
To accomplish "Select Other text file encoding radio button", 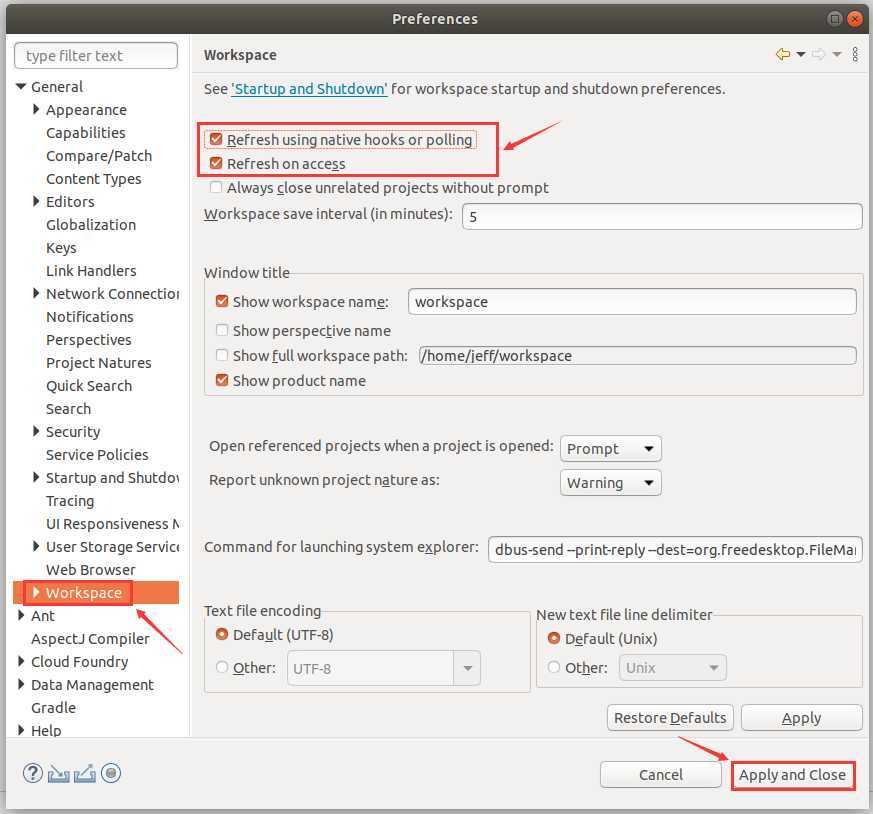I will (x=222, y=667).
